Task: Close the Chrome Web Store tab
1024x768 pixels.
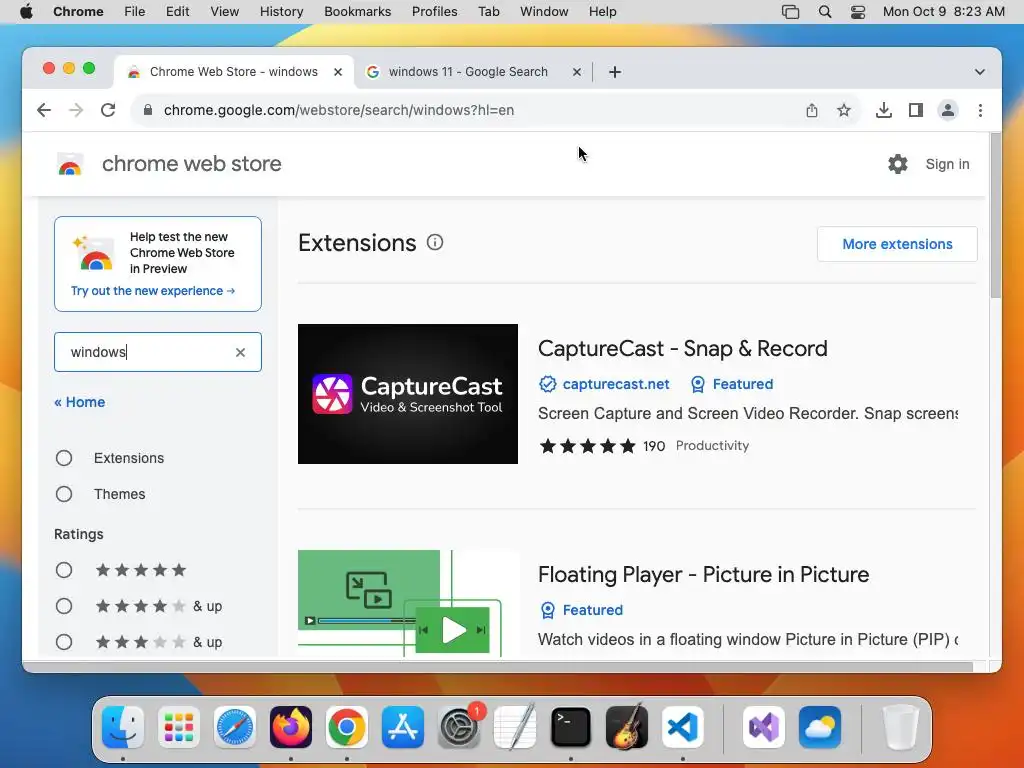Action: [x=338, y=72]
